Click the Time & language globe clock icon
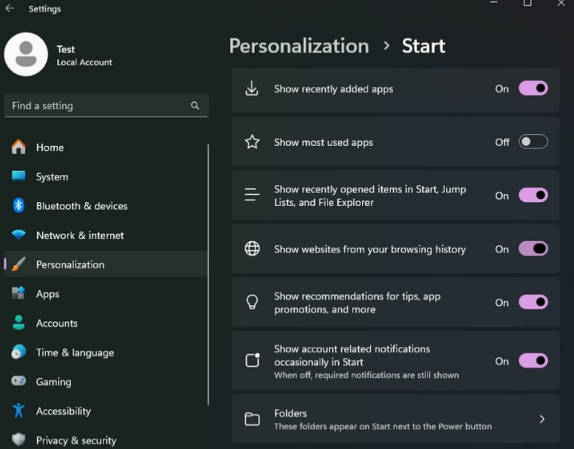The image size is (574, 449). (x=18, y=352)
